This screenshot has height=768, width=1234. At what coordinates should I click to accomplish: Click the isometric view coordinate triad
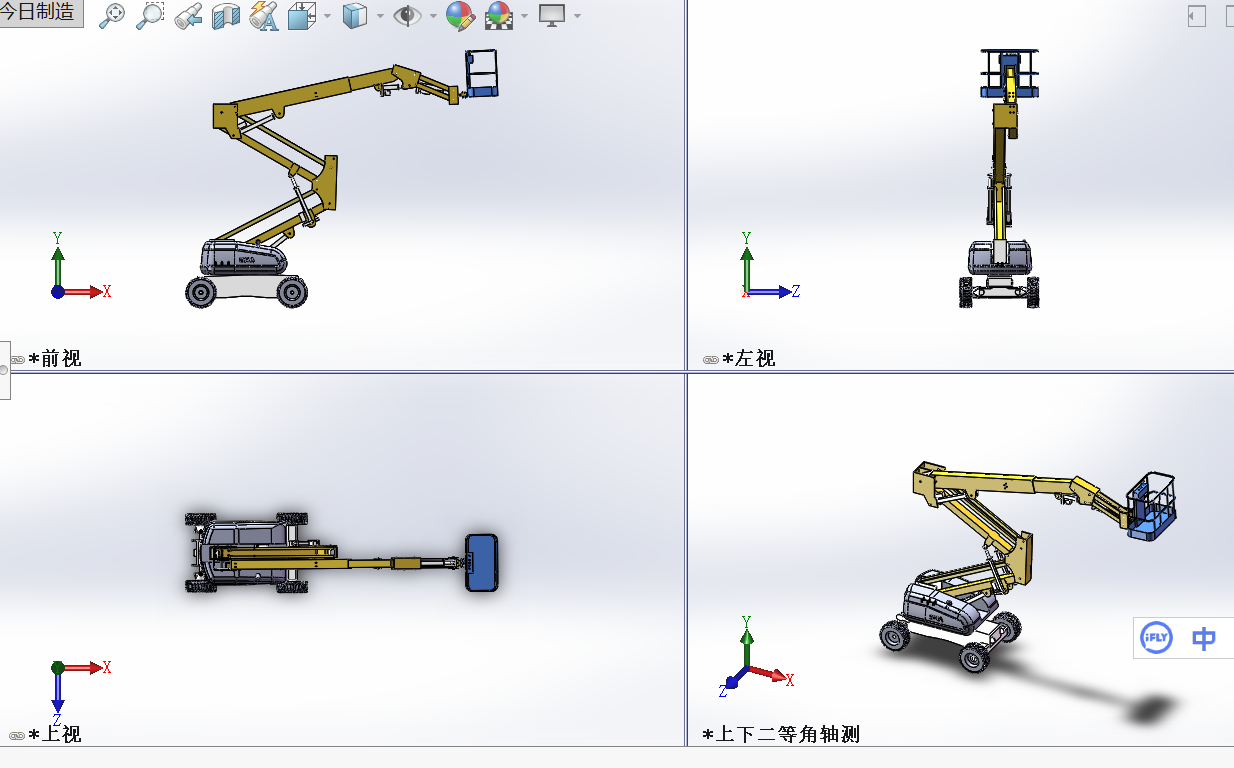coord(757,657)
